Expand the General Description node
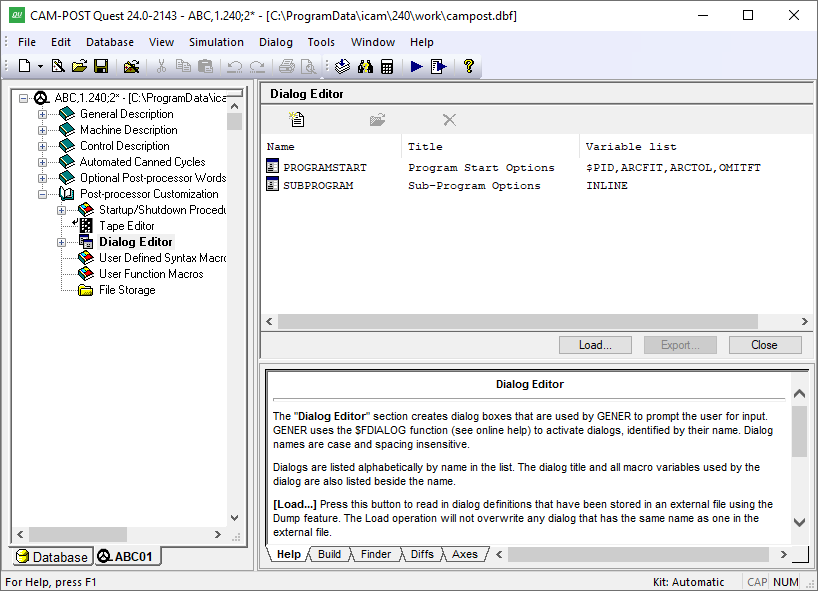The height and width of the screenshot is (591, 818). [42, 114]
